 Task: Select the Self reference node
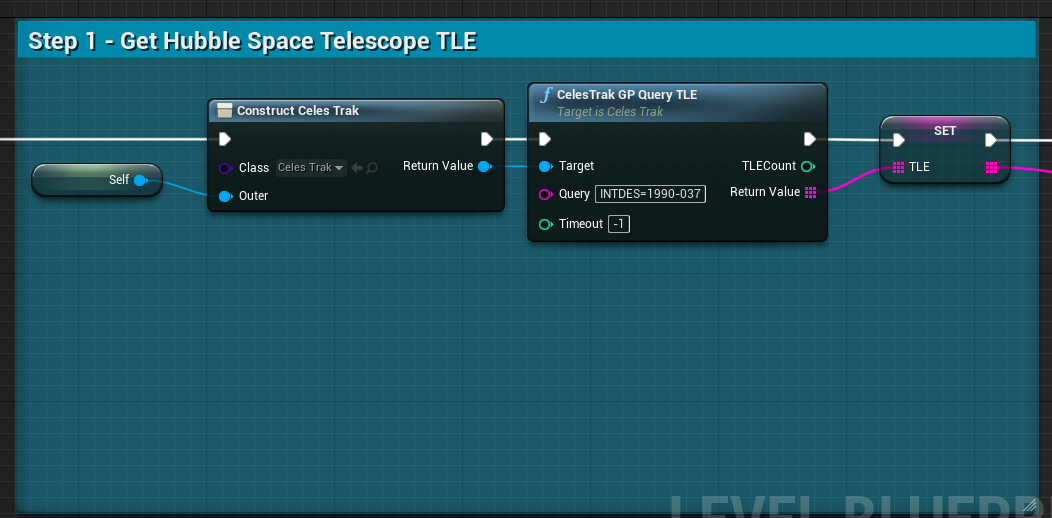click(97, 180)
